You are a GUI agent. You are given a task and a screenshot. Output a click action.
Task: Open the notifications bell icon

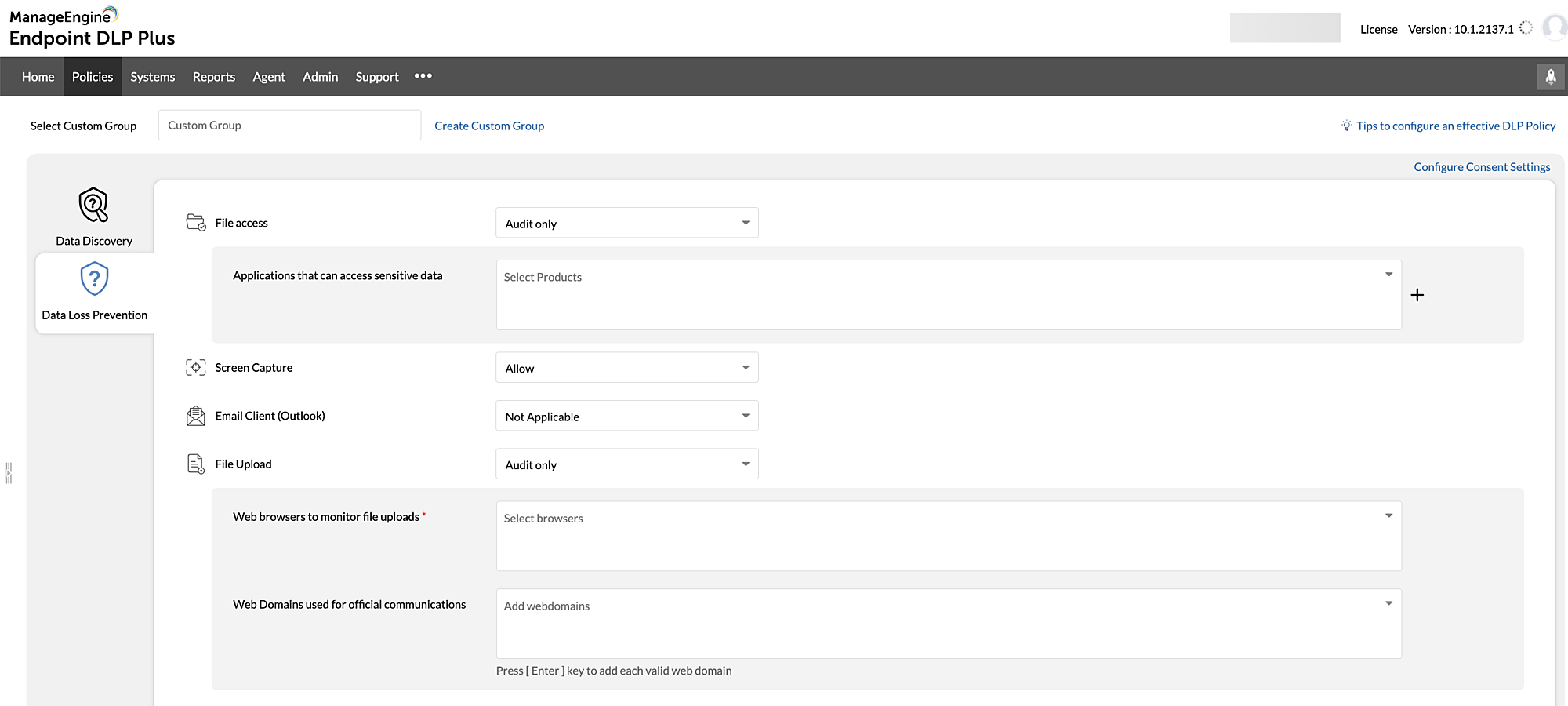coord(1550,76)
